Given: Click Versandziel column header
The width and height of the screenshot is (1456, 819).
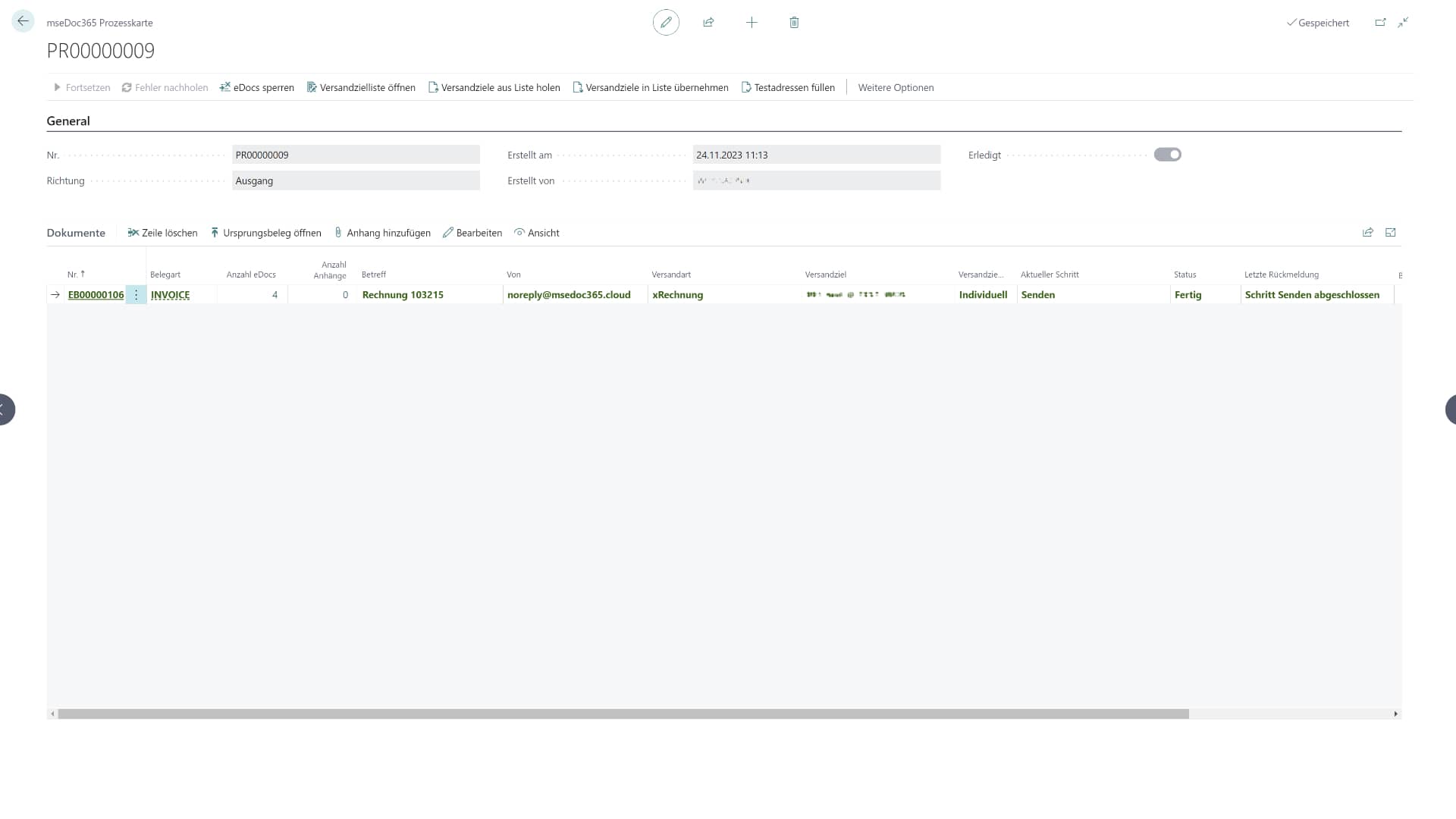Looking at the screenshot, I should click(826, 275).
